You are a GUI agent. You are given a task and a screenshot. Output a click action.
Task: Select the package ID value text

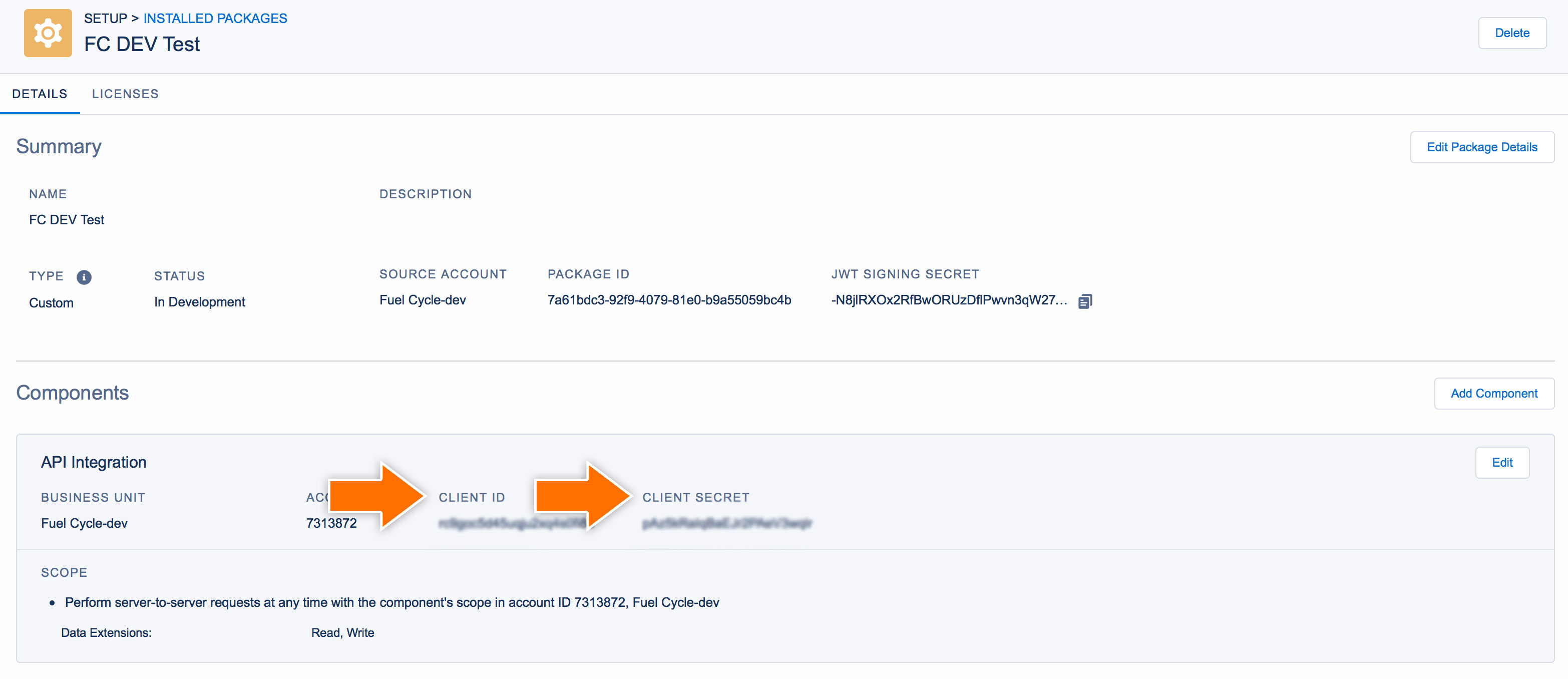tap(669, 299)
